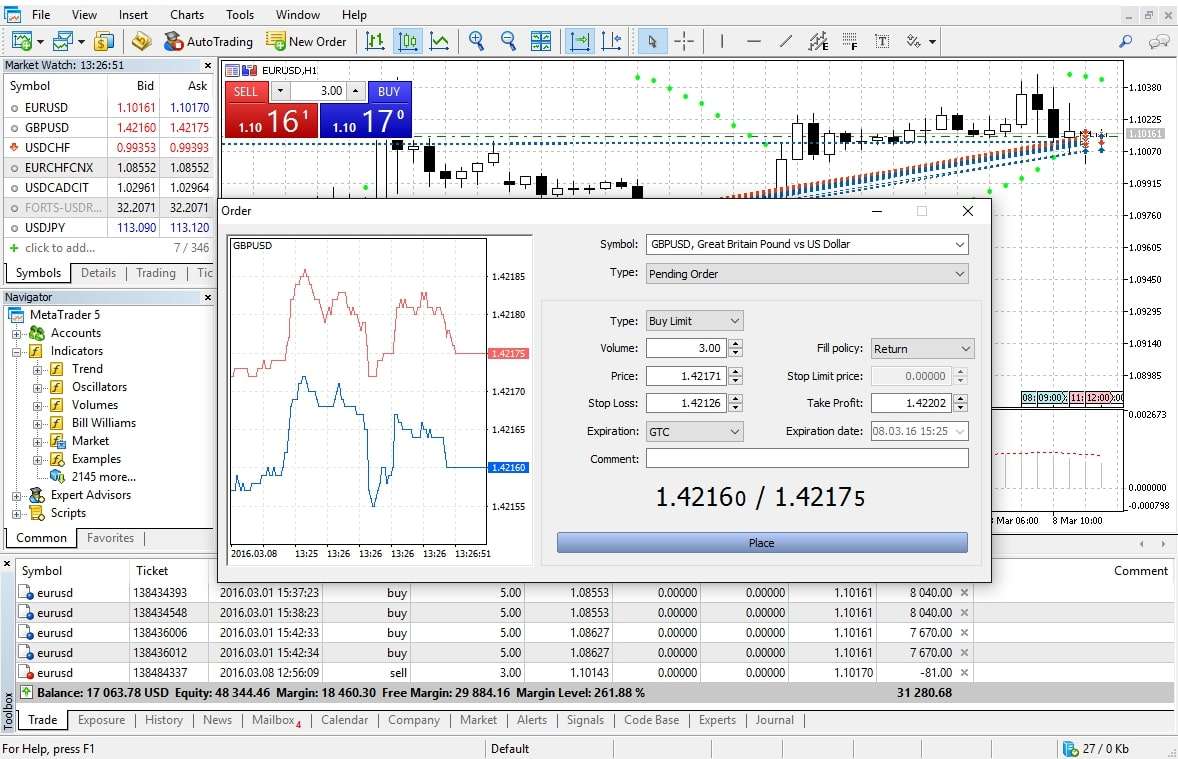Toggle AutoTrading in the toolbar

pos(208,41)
